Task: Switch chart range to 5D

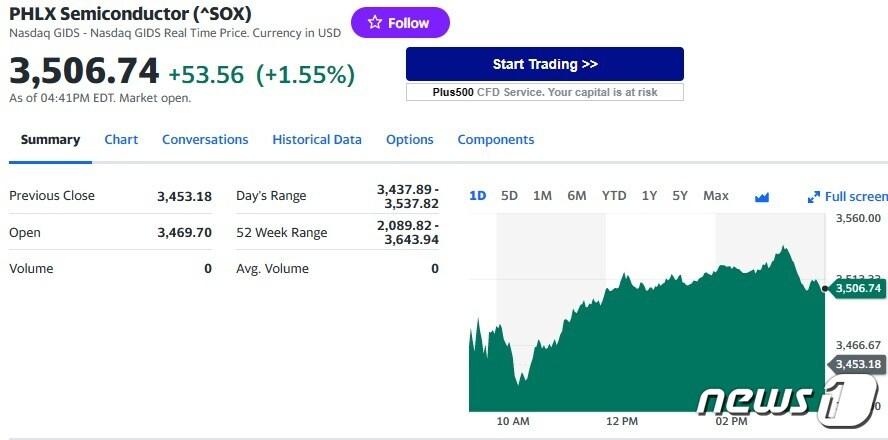Action: tap(509, 196)
